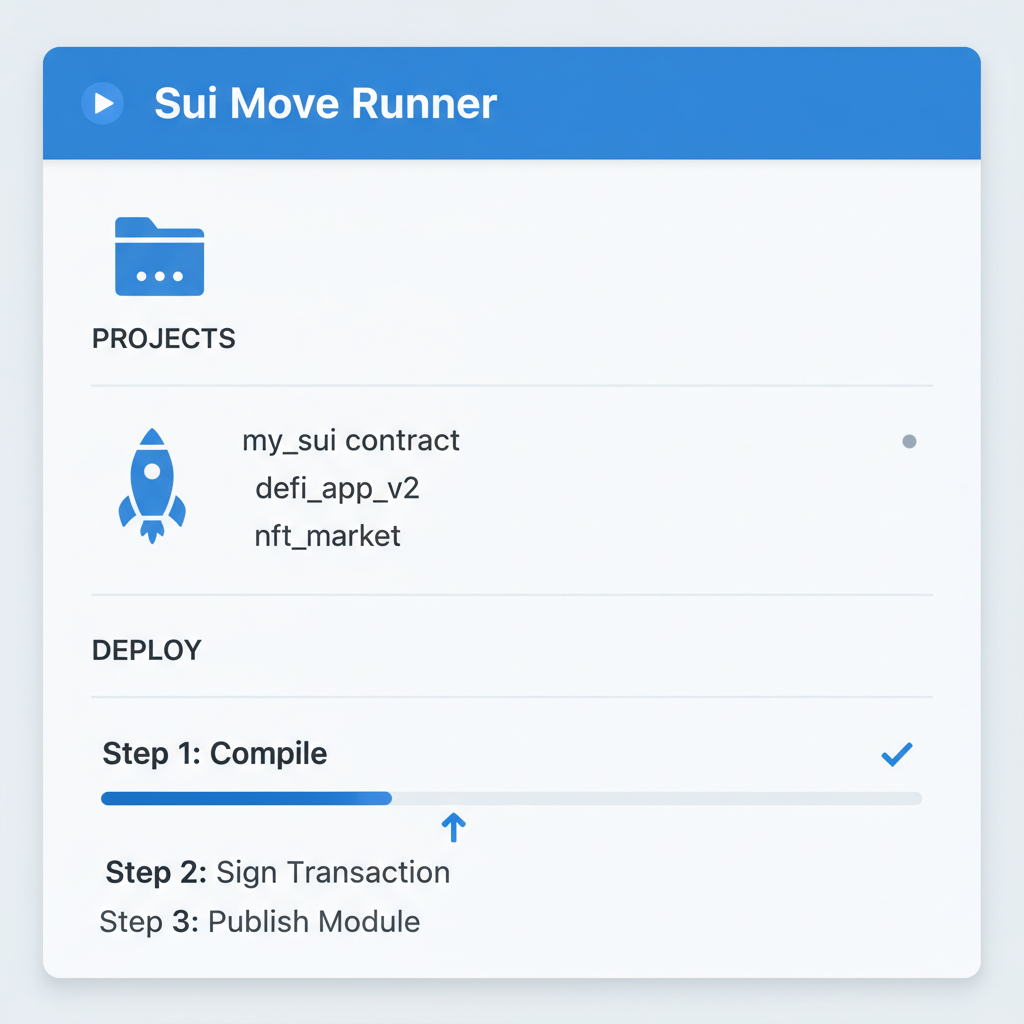Screen dimensions: 1024x1024
Task: Select the nft_market project
Action: [326, 536]
